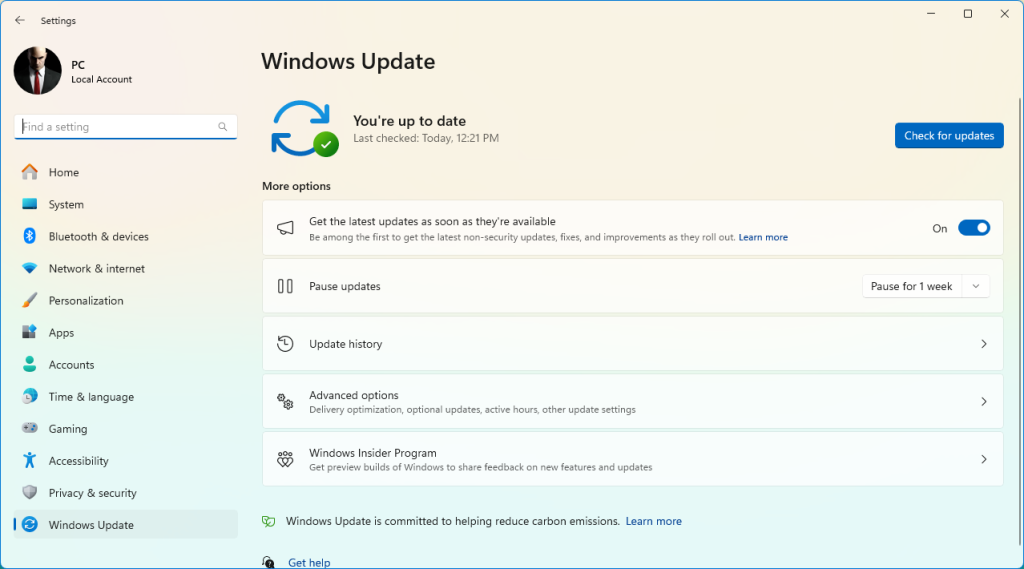Screen dimensions: 1024x569
Task: Click the Get help link
Action: [309, 562]
